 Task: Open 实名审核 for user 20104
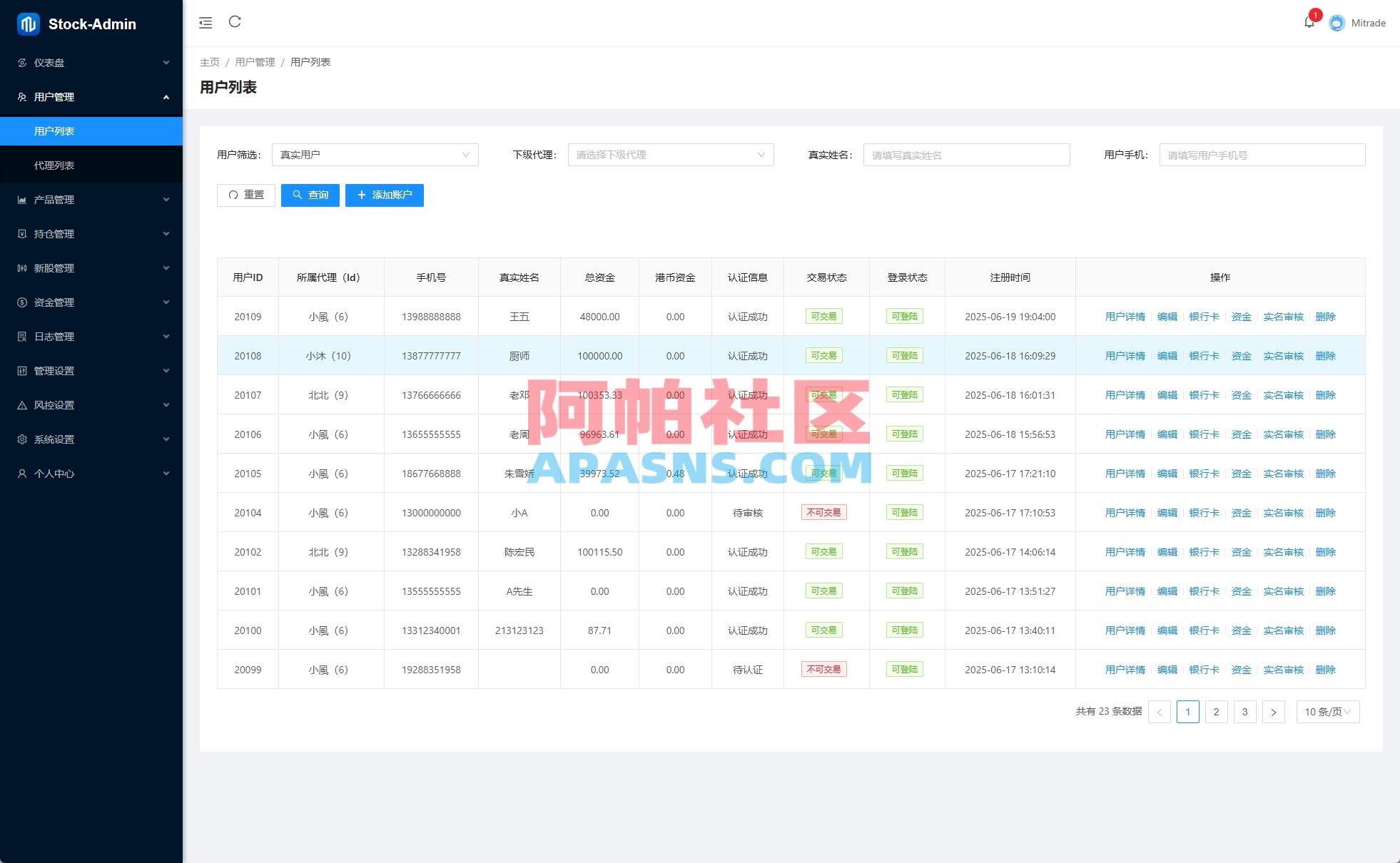1283,513
